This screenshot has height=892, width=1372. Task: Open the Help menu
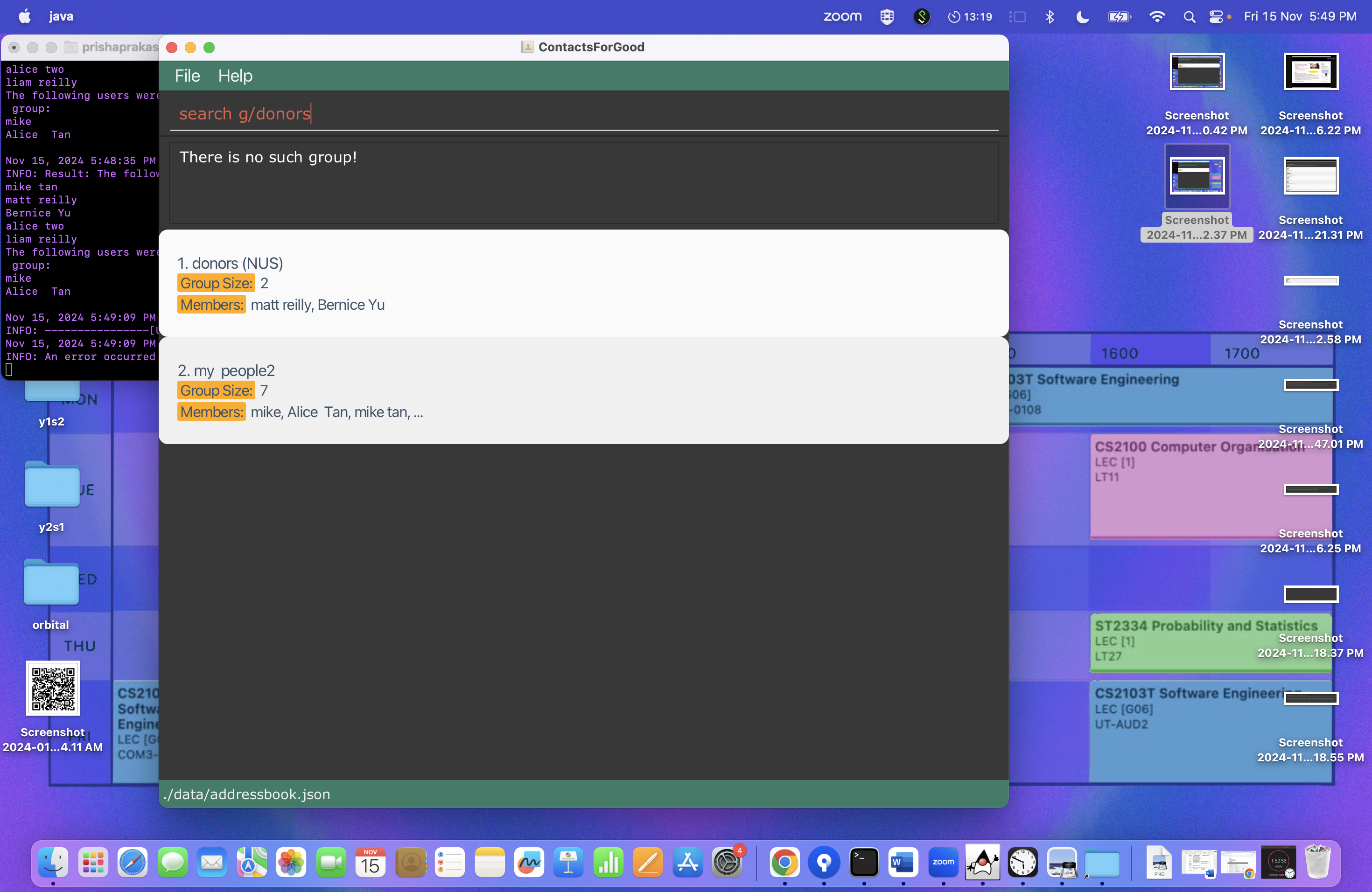pyautogui.click(x=235, y=76)
